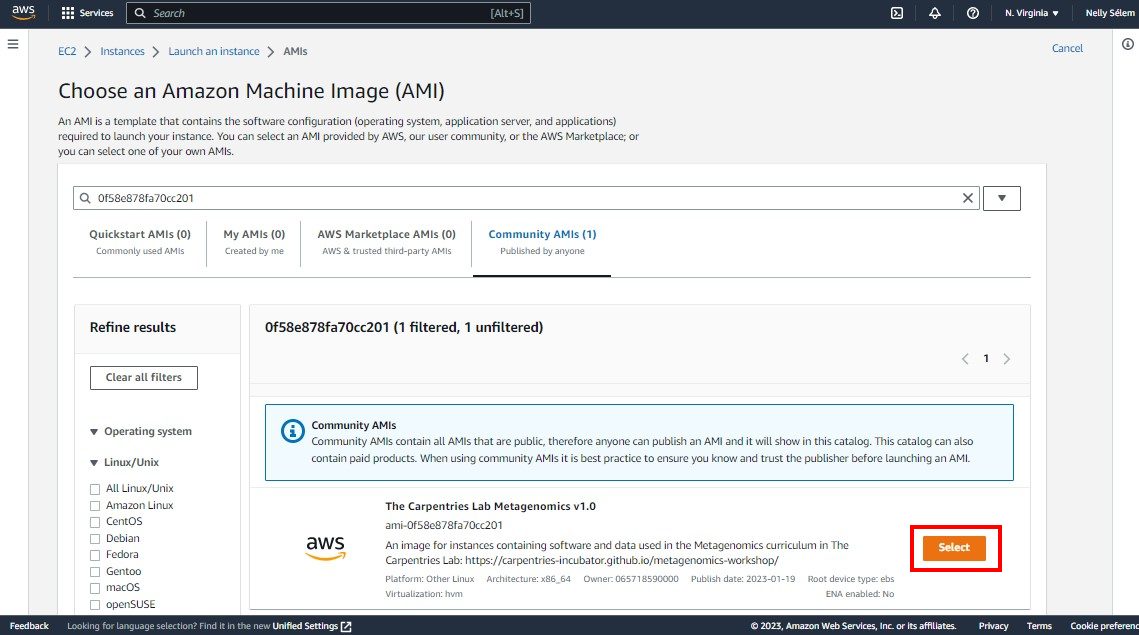The image size is (1139, 635).
Task: Click the Community AMIs info circle icon
Action: pos(291,431)
